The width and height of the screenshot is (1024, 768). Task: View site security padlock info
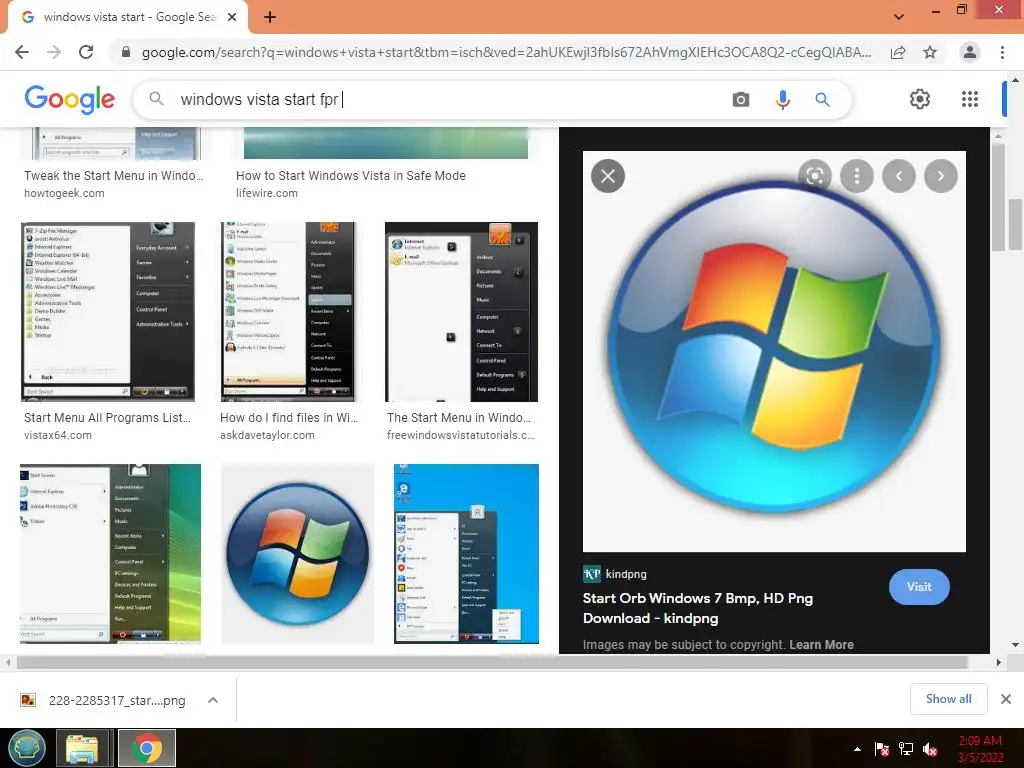tap(126, 52)
